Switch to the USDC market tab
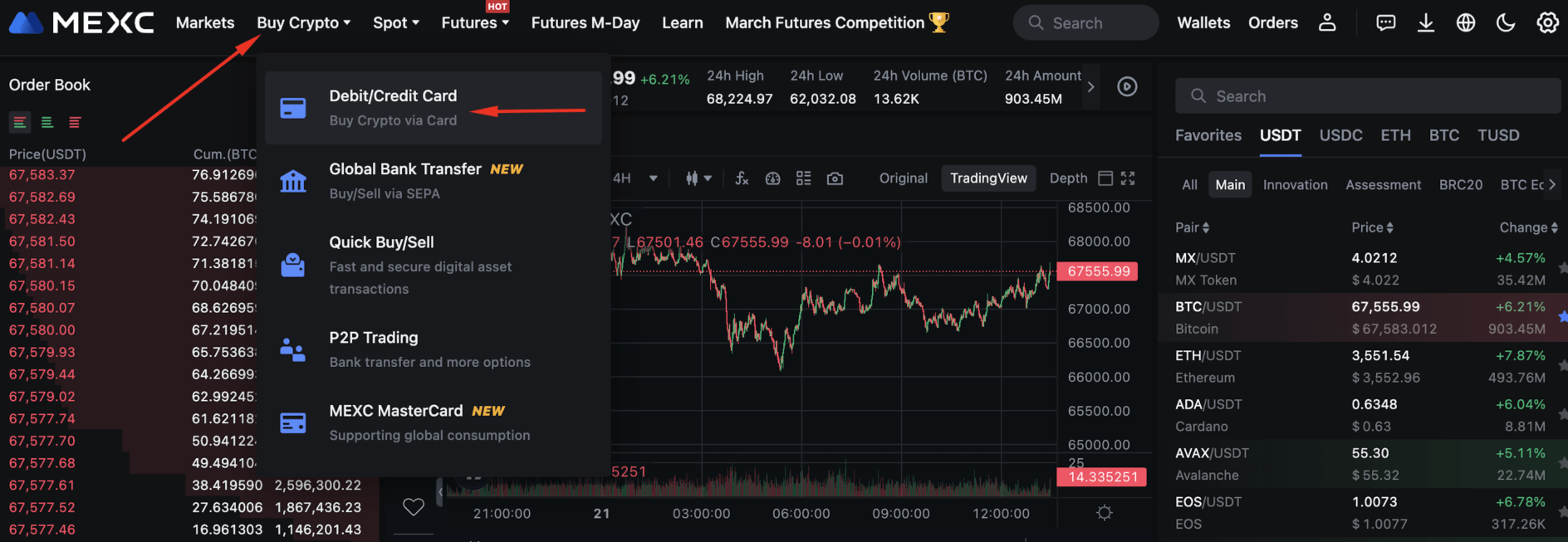The image size is (1568, 542). pos(1340,135)
